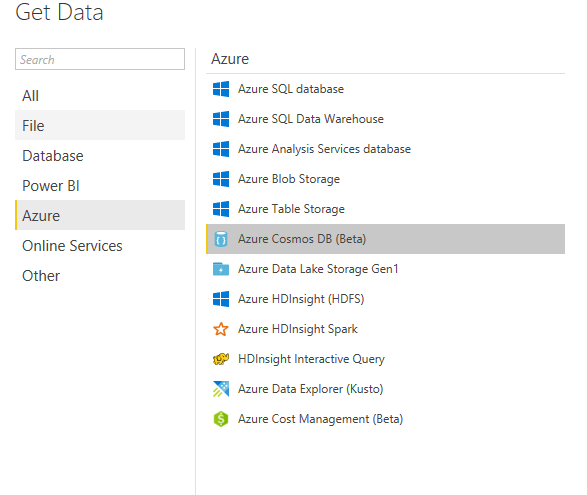Click the HDInsight Spark star icon
This screenshot has width=587, height=495.
click(221, 329)
